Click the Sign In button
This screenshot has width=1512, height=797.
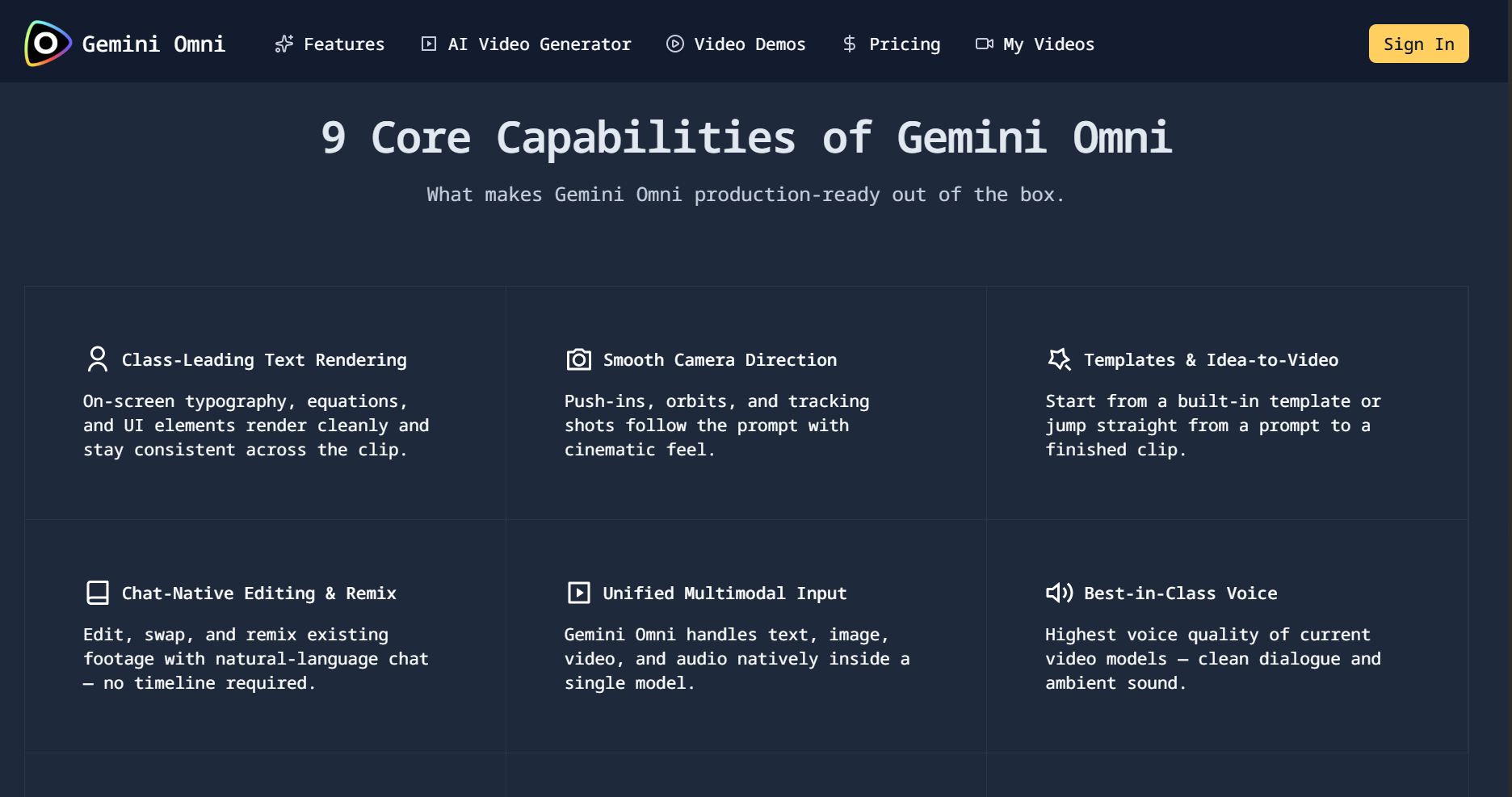pyautogui.click(x=1418, y=44)
